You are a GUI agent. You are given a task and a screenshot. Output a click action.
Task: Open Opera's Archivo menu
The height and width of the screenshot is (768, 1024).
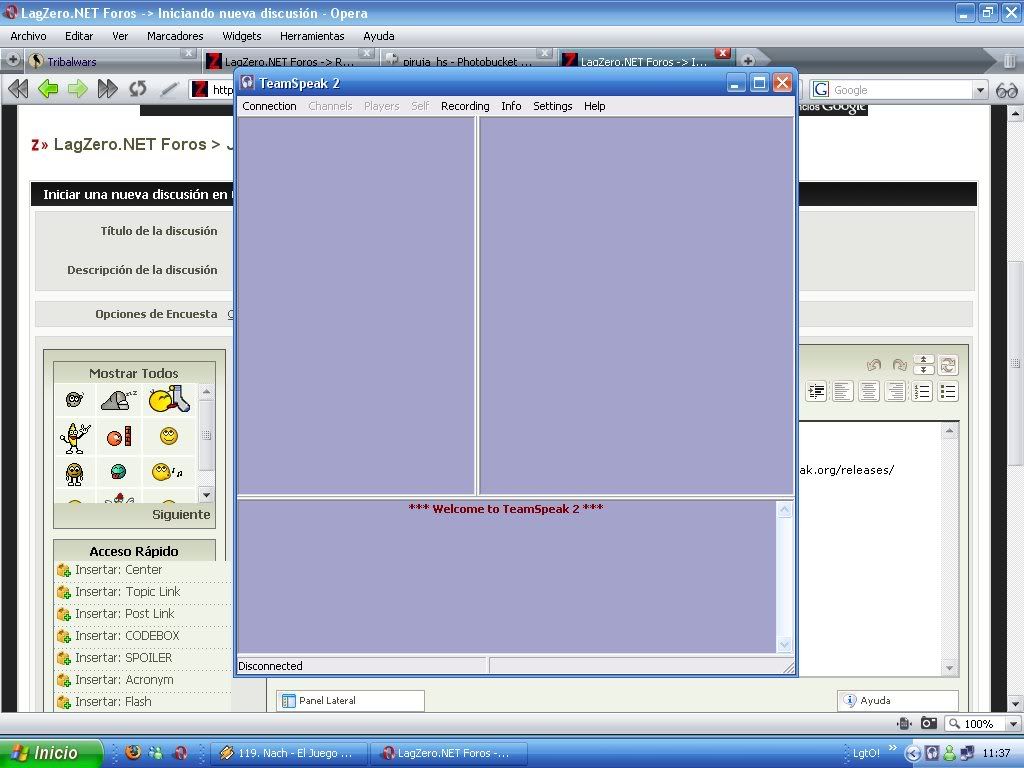28,36
